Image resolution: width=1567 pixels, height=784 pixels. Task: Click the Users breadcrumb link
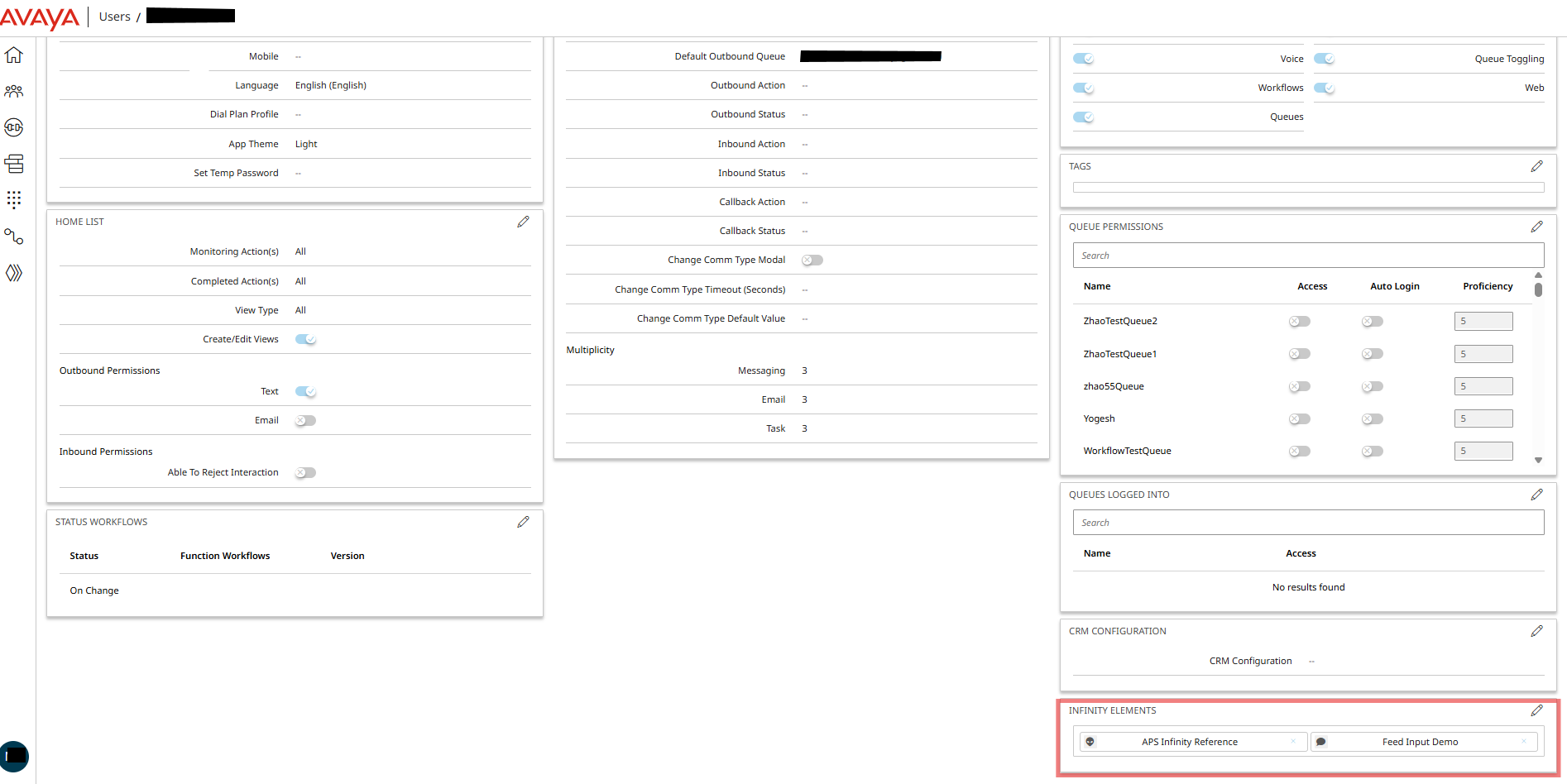(114, 16)
